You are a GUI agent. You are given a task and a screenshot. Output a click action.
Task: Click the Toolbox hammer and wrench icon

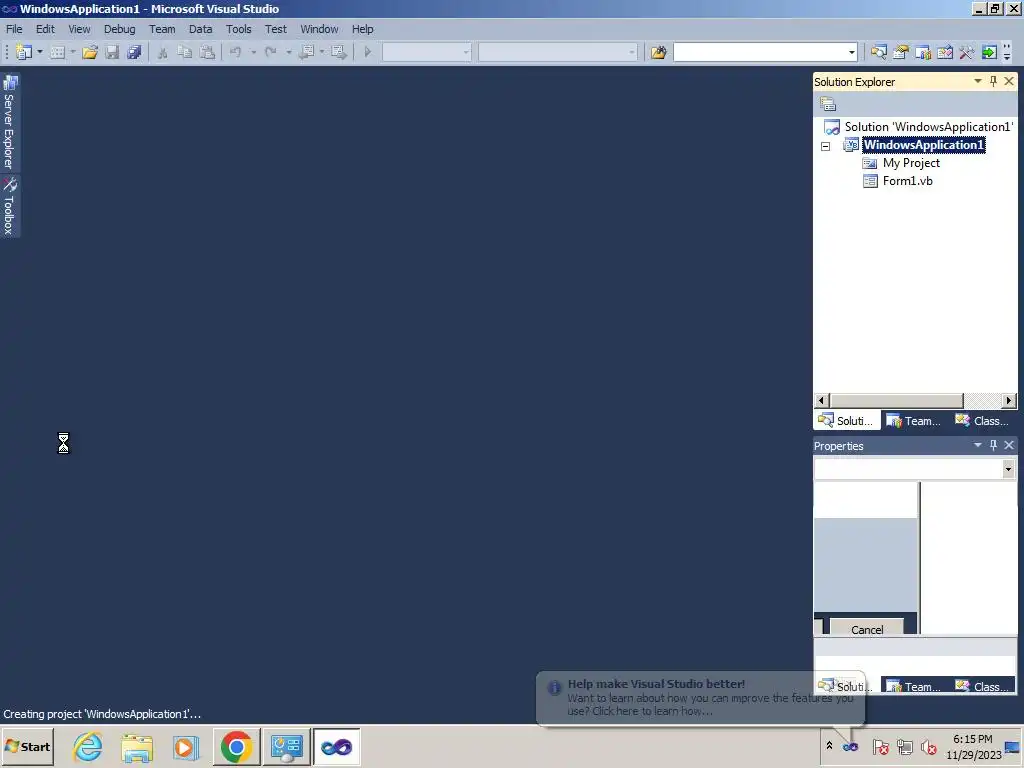pos(967,52)
